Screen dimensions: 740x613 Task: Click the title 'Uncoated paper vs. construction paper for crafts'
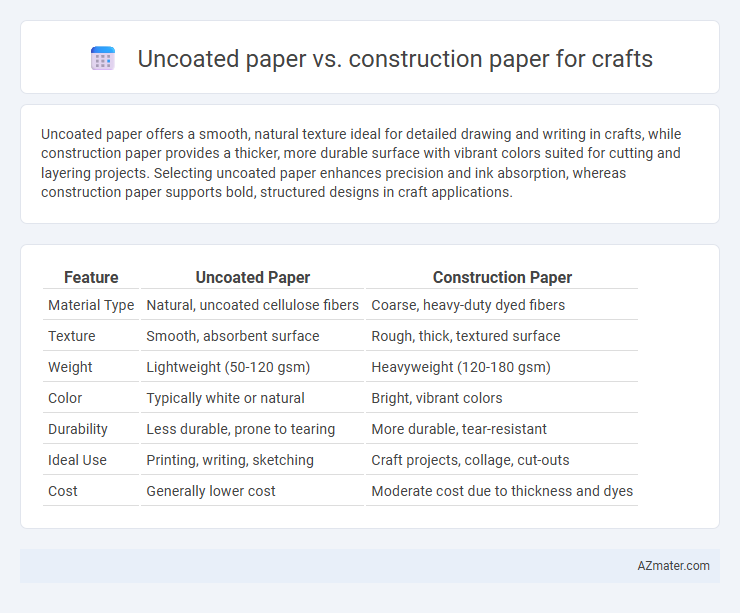[x=395, y=59]
